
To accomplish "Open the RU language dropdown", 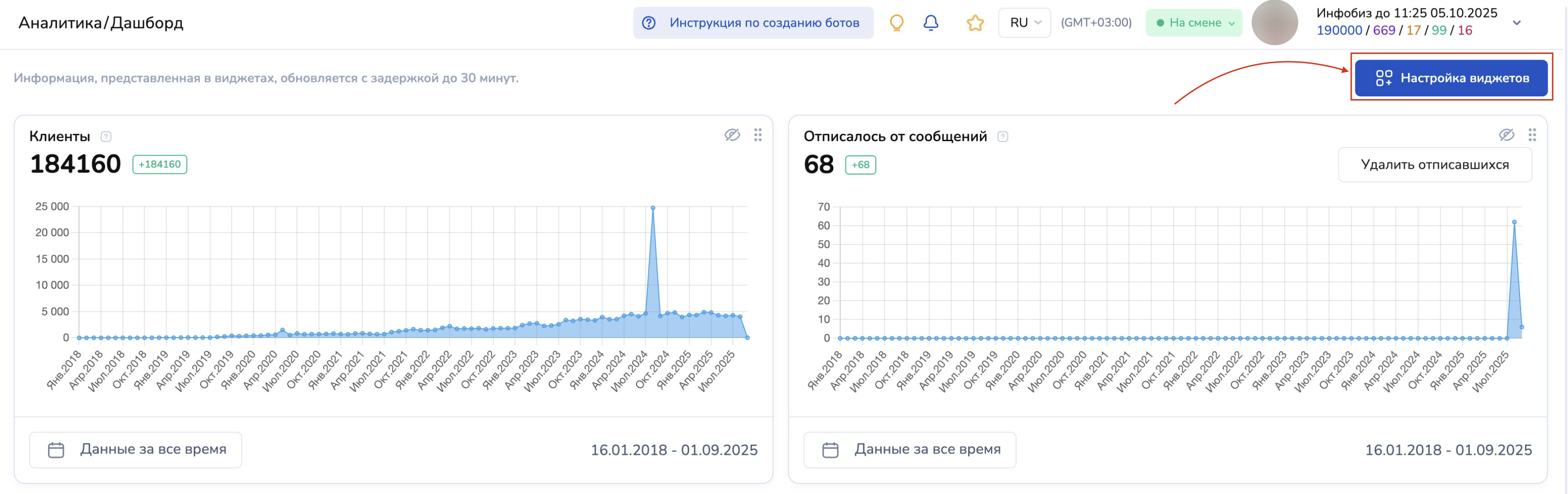I will click(x=1024, y=23).
